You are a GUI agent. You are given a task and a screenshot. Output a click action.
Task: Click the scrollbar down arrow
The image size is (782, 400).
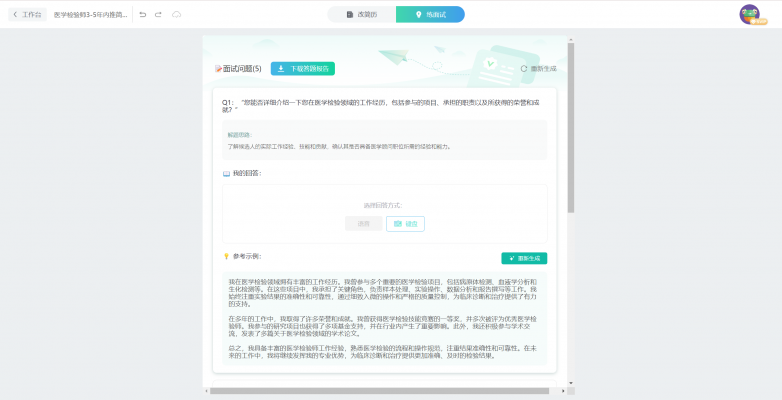571,383
